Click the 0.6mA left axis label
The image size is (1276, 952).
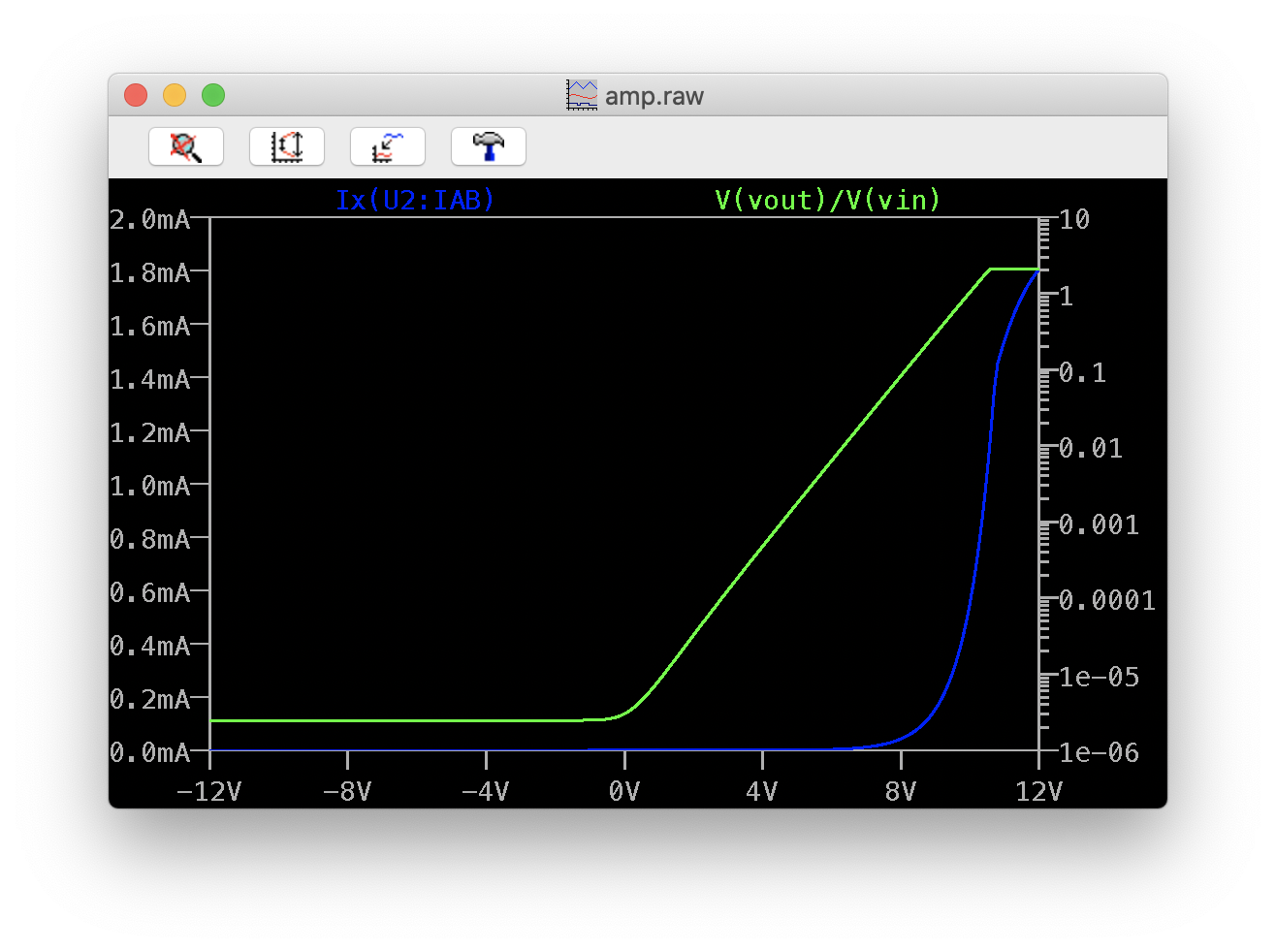tap(150, 592)
